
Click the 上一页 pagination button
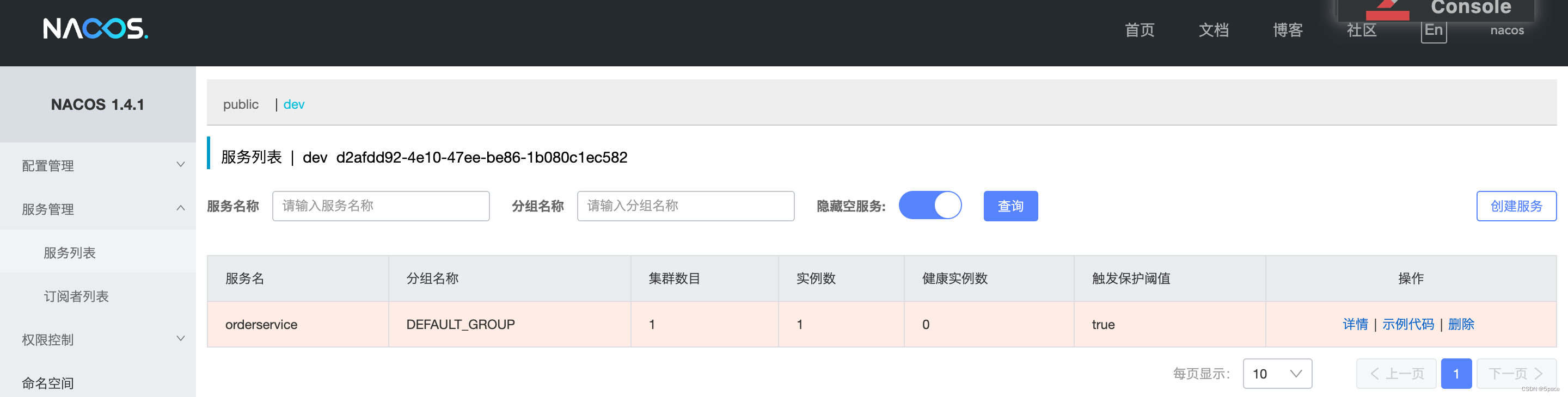coord(1396,373)
